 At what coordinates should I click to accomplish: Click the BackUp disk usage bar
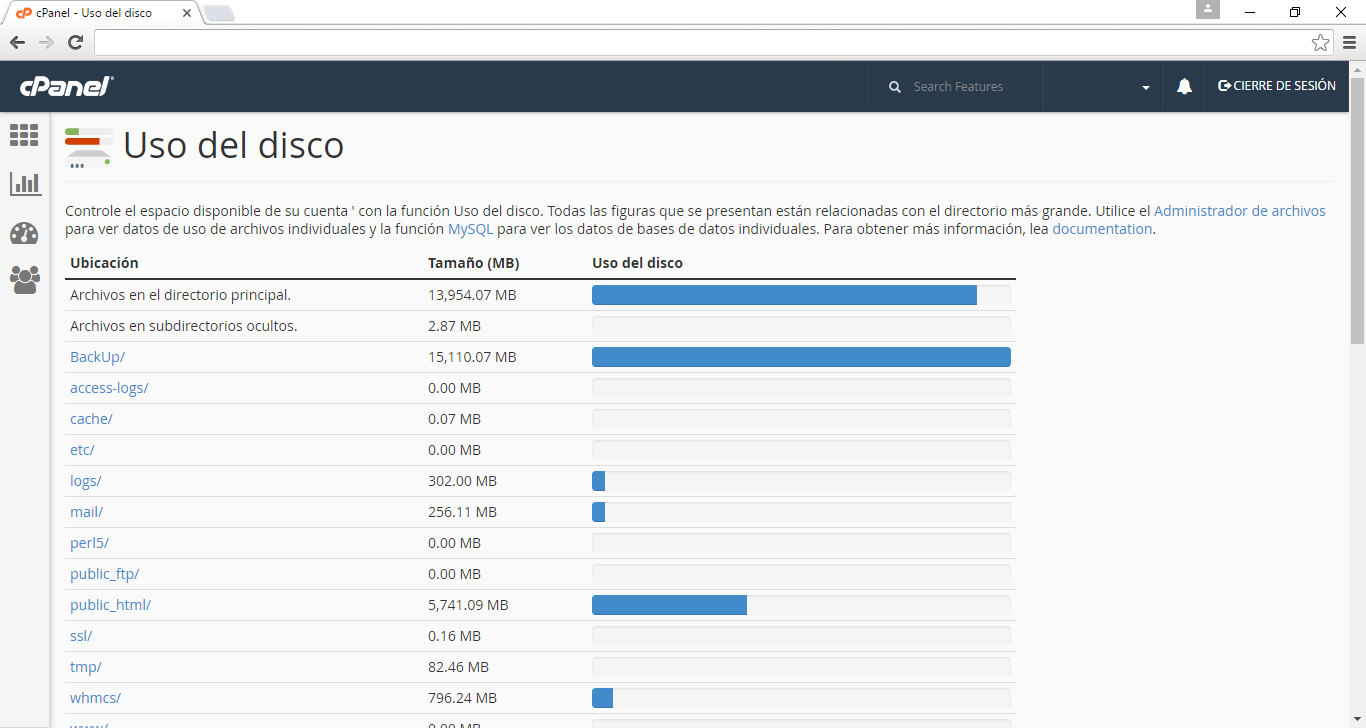click(801, 357)
